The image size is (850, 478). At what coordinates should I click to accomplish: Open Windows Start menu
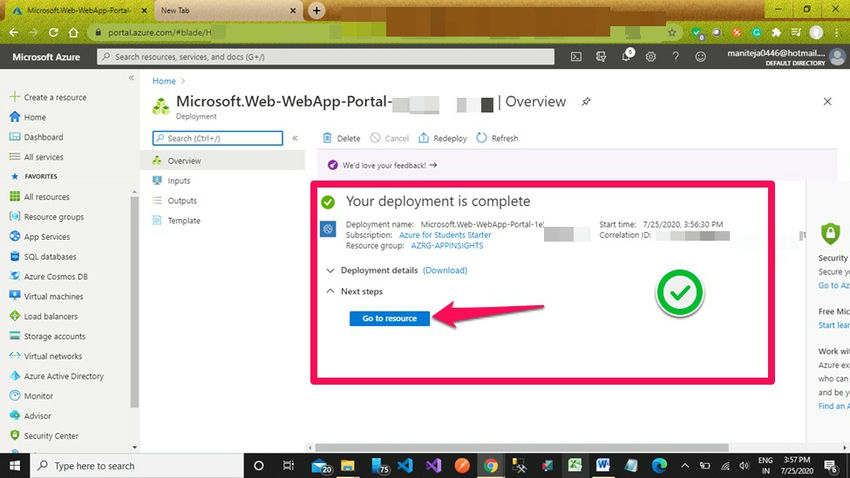pyautogui.click(x=15, y=466)
